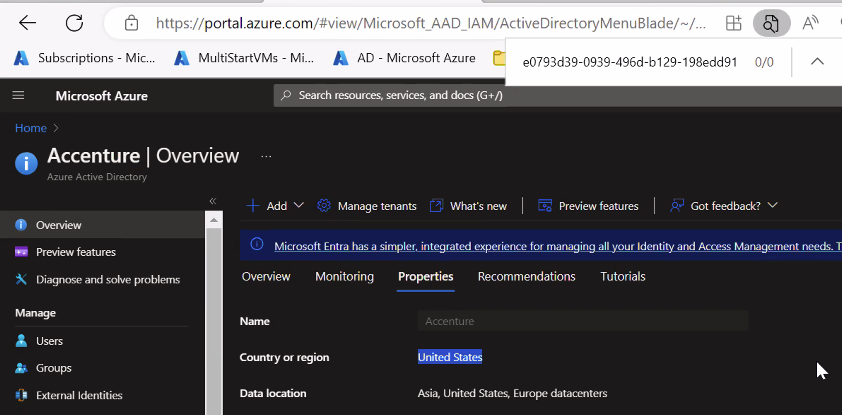Open the Azure portal hamburger menu

tap(18, 96)
